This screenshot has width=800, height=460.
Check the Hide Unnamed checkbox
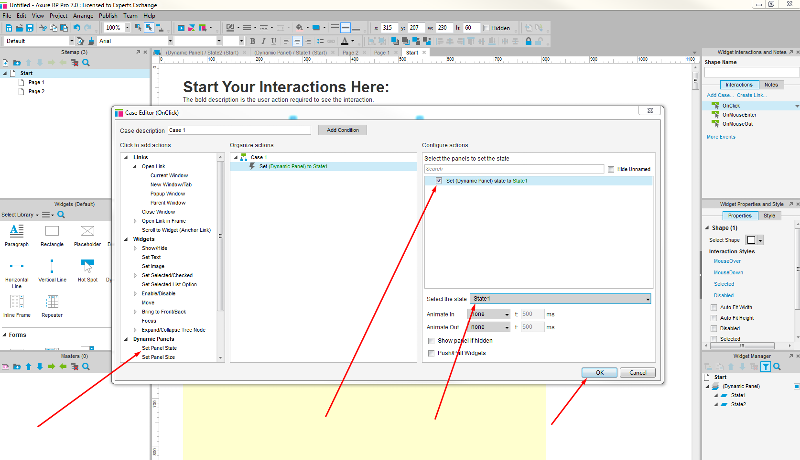point(611,169)
